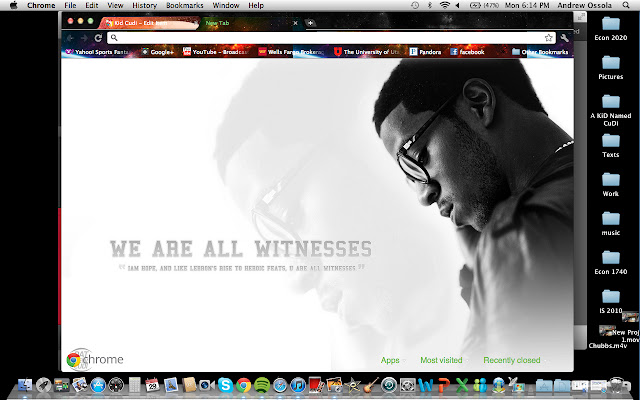Open Microsoft Word from the dock
Image resolution: width=640 pixels, height=400 pixels.
click(425, 385)
